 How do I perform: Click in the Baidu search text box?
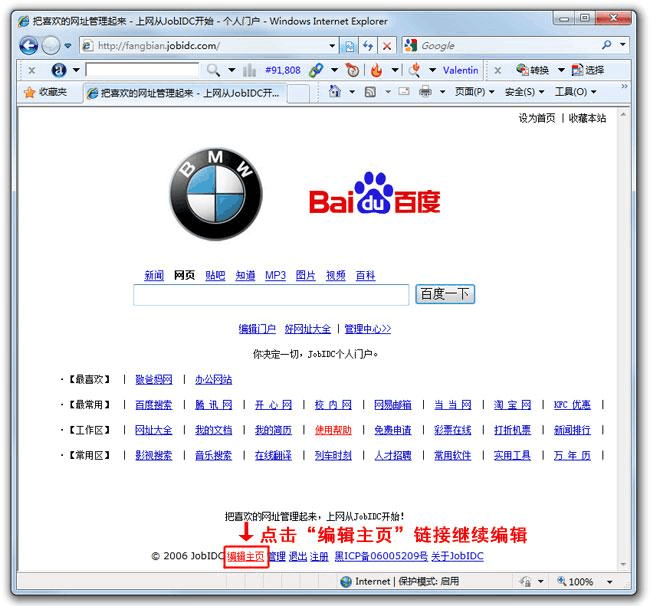pyautogui.click(x=270, y=295)
